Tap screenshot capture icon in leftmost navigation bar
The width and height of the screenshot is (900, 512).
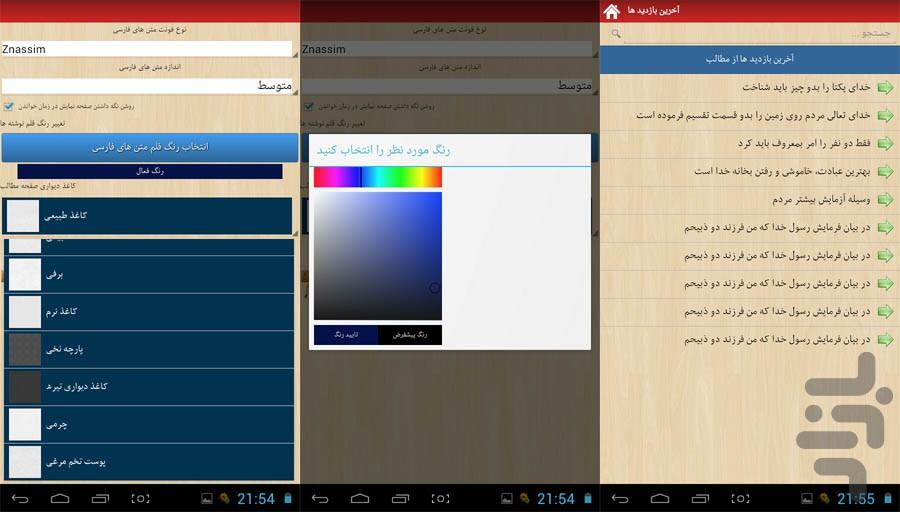(x=140, y=498)
